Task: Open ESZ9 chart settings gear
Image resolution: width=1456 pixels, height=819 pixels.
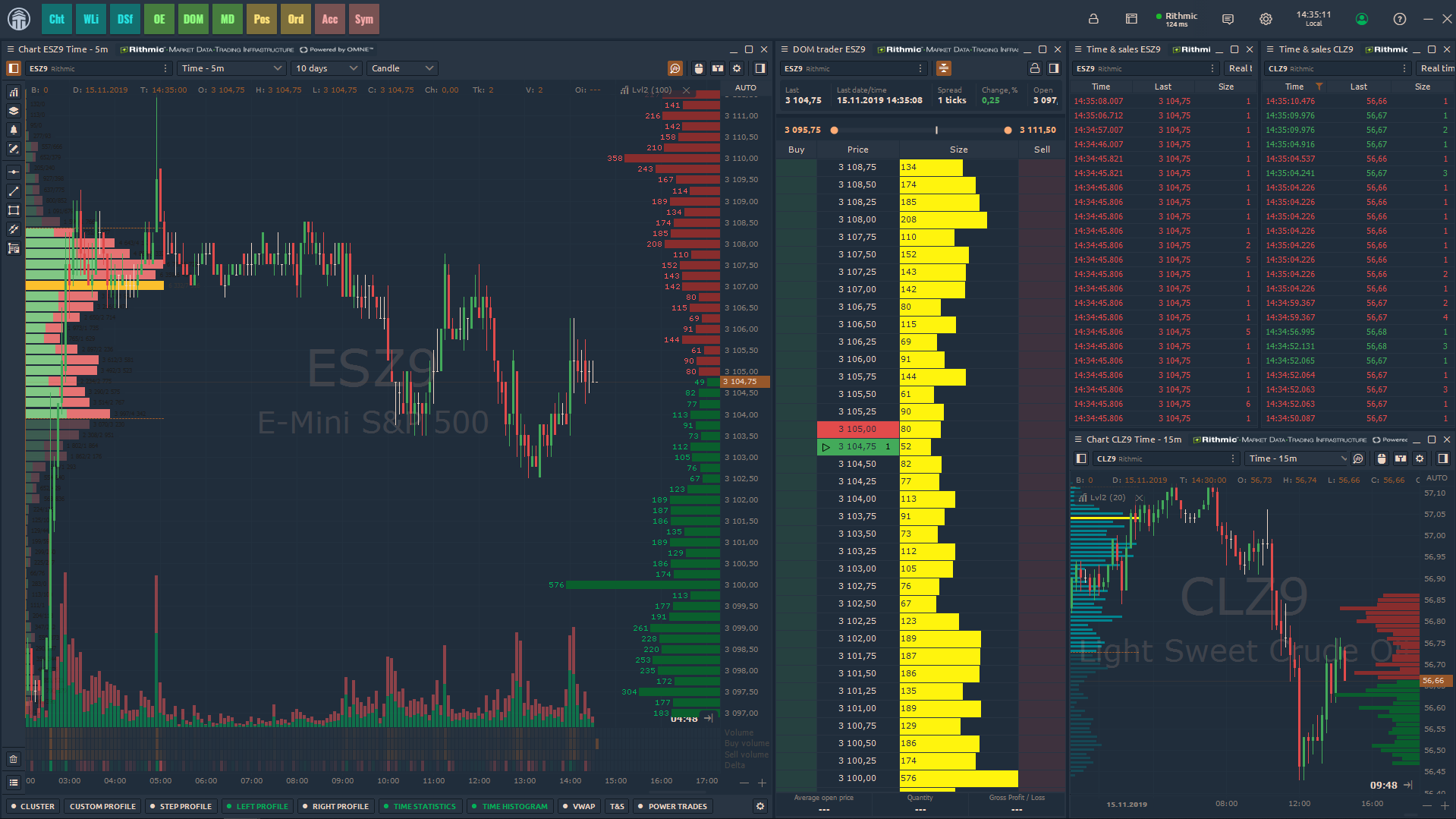Action: 737,68
